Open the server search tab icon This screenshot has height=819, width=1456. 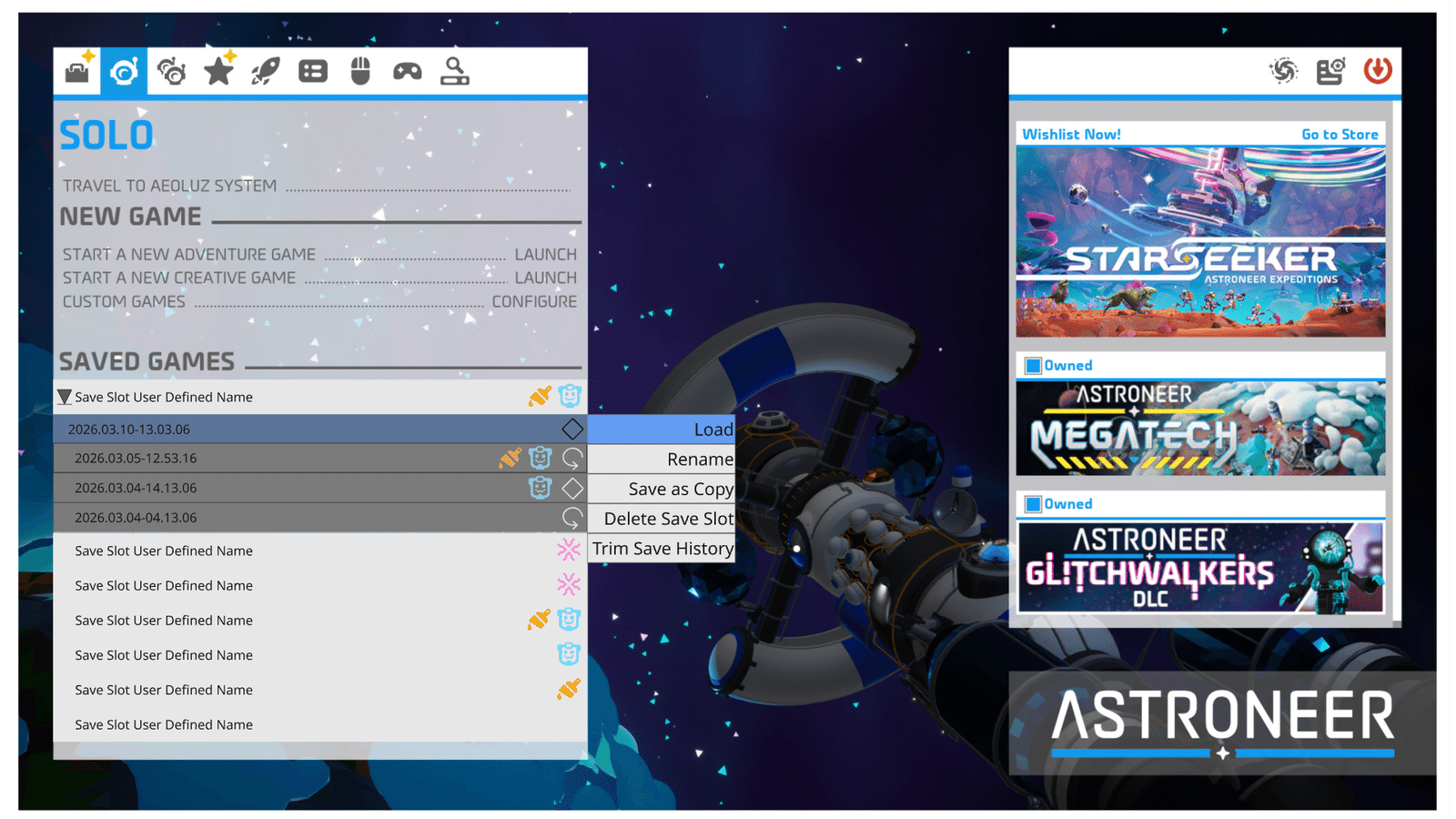455,70
